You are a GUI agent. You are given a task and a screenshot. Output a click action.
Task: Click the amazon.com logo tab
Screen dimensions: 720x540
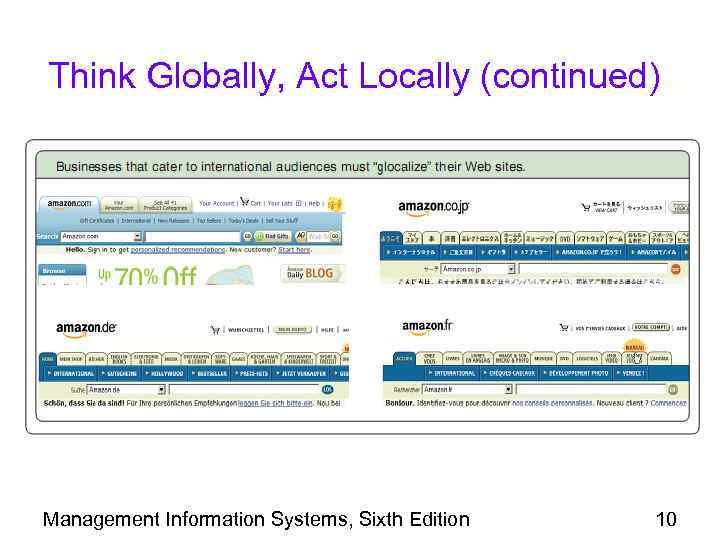click(70, 203)
